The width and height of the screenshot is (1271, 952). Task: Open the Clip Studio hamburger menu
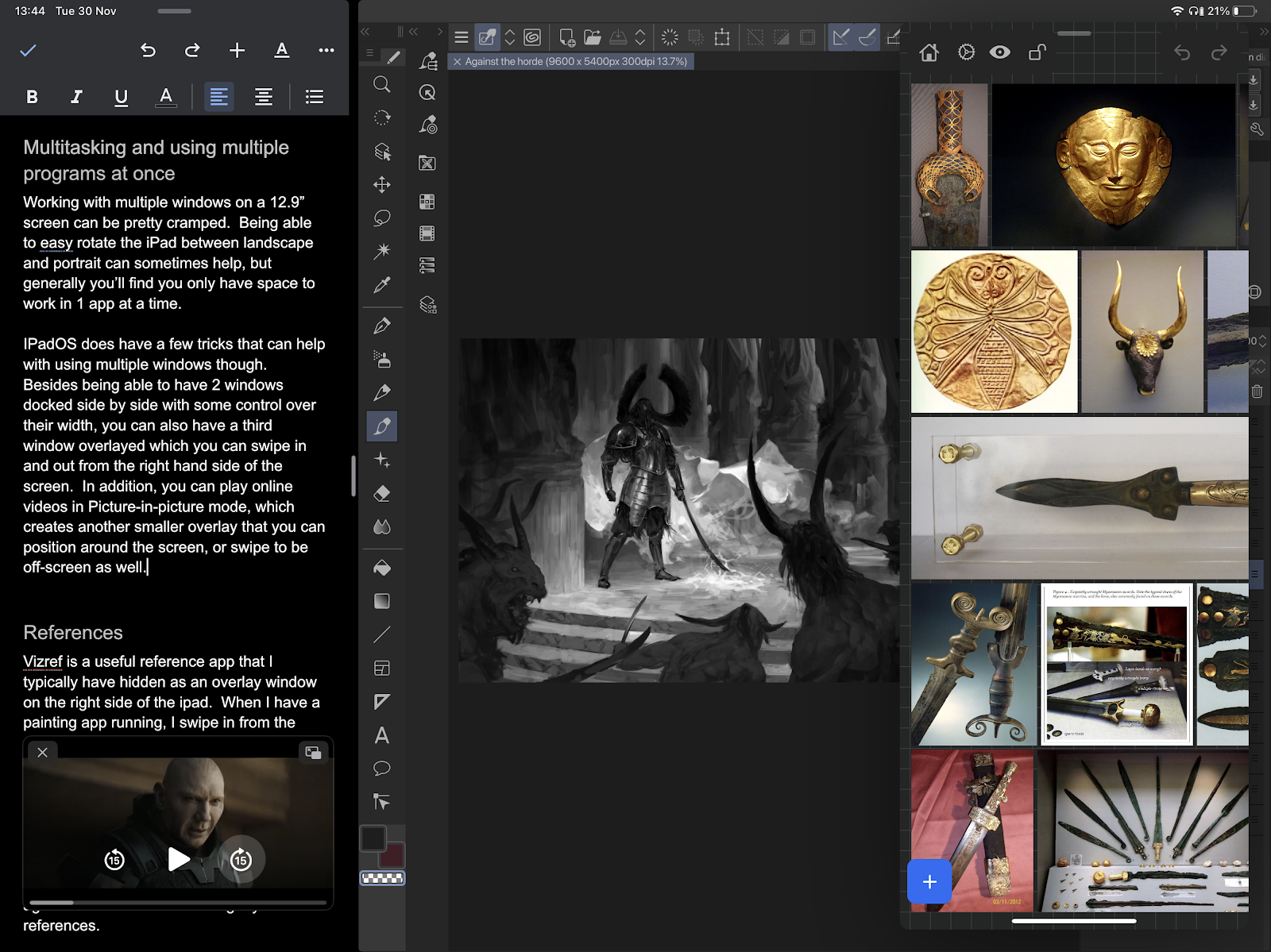point(461,37)
